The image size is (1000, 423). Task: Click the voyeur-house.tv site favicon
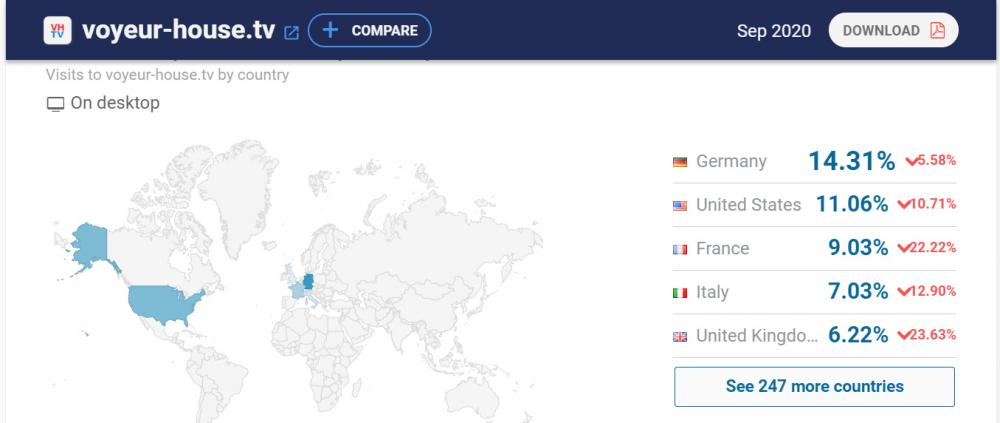(56, 30)
